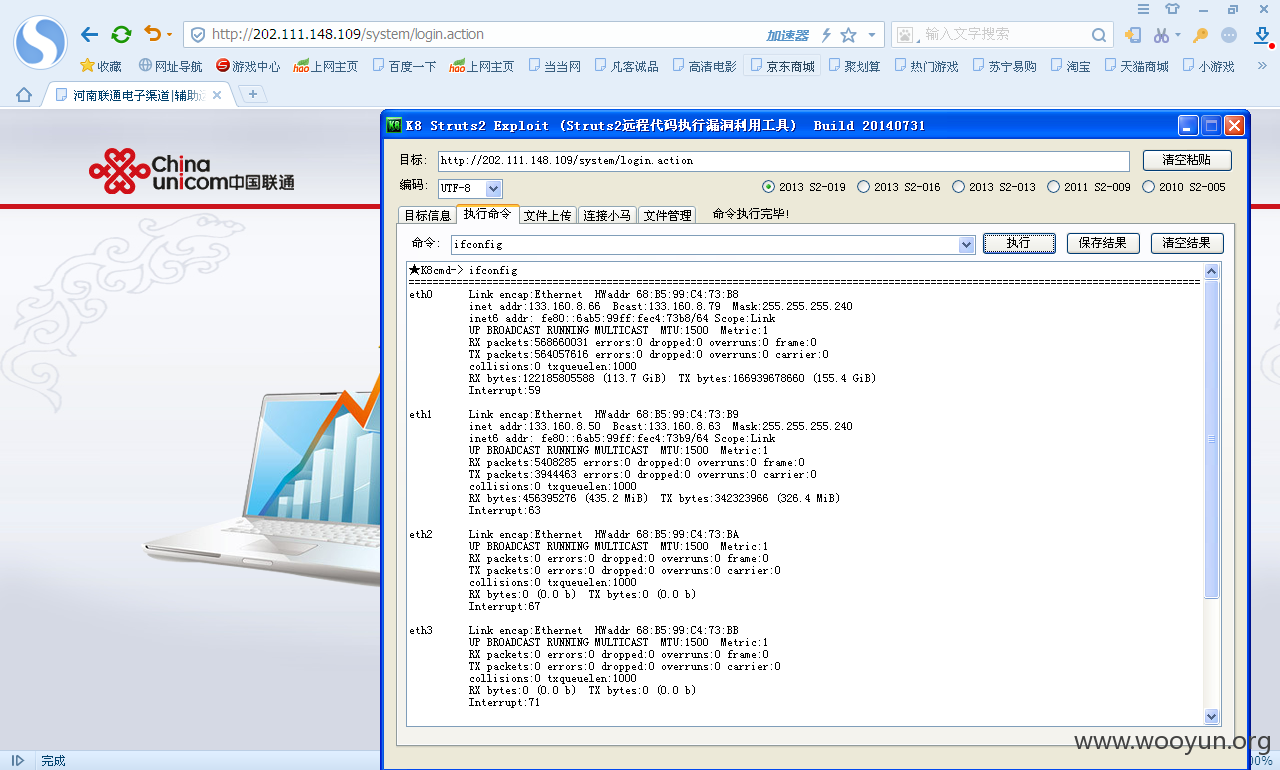Viewport: 1280px width, 770px height.
Task: Click the browser address bar URL
Action: click(x=348, y=34)
